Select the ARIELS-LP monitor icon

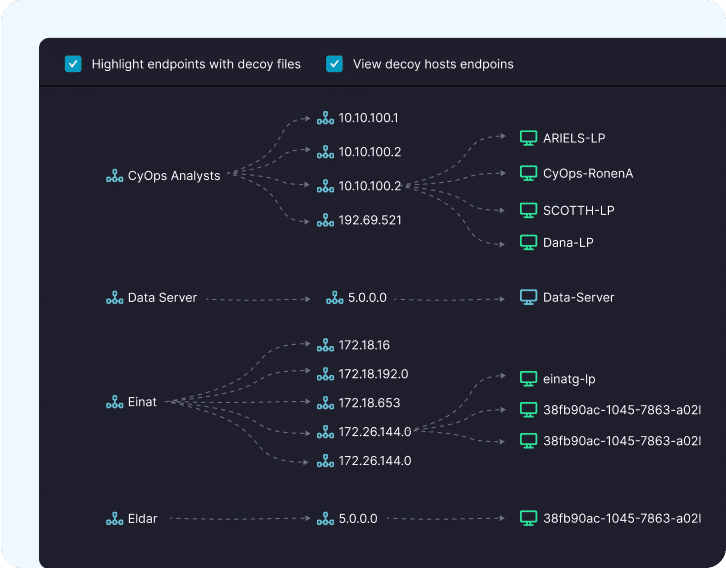(529, 138)
